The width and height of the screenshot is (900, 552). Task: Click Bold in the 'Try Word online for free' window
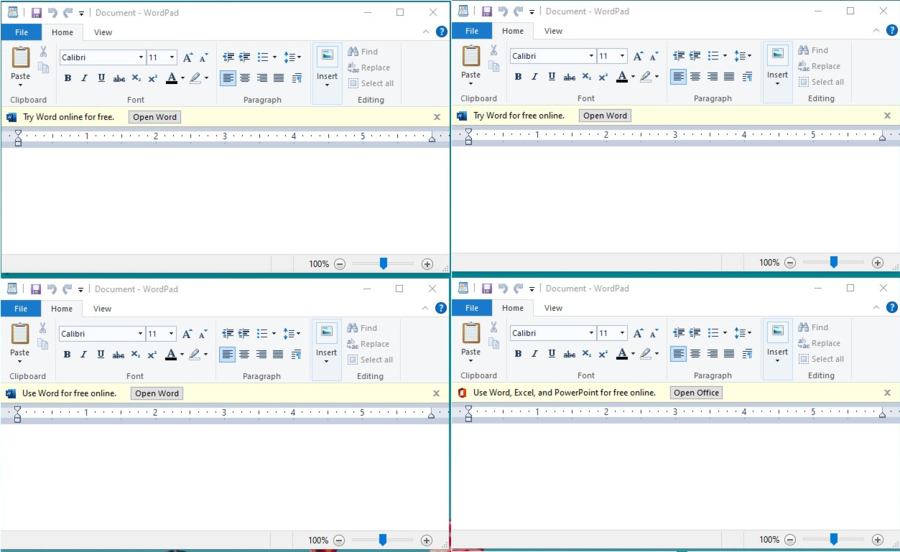68,78
